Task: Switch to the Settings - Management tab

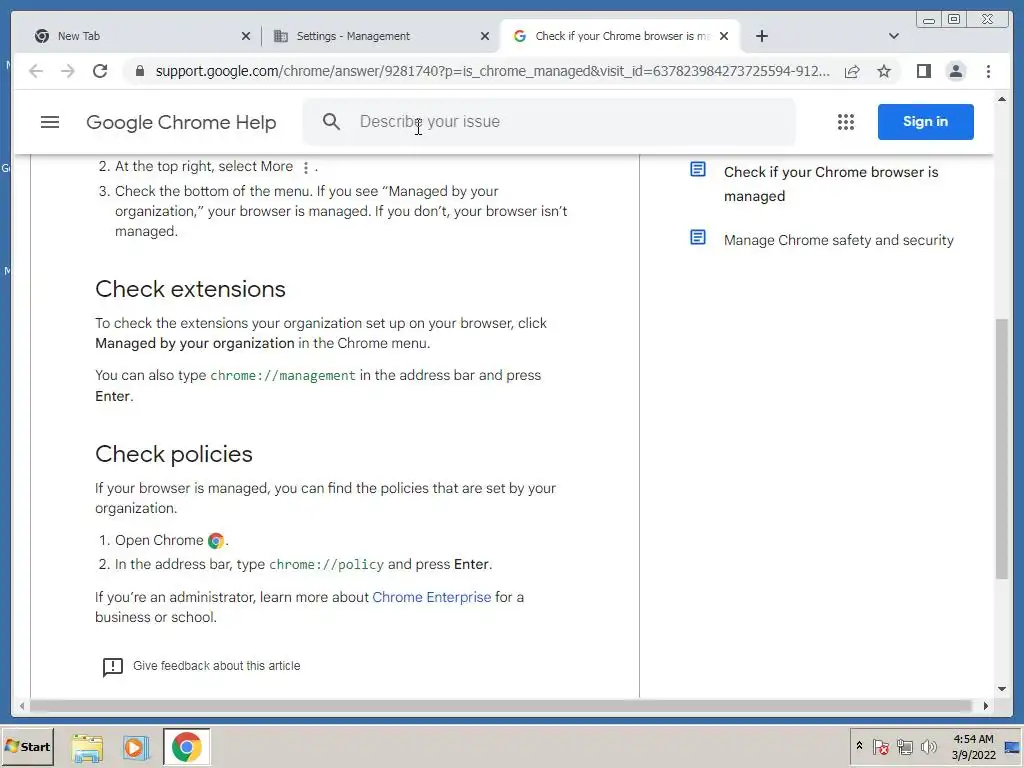Action: (381, 36)
